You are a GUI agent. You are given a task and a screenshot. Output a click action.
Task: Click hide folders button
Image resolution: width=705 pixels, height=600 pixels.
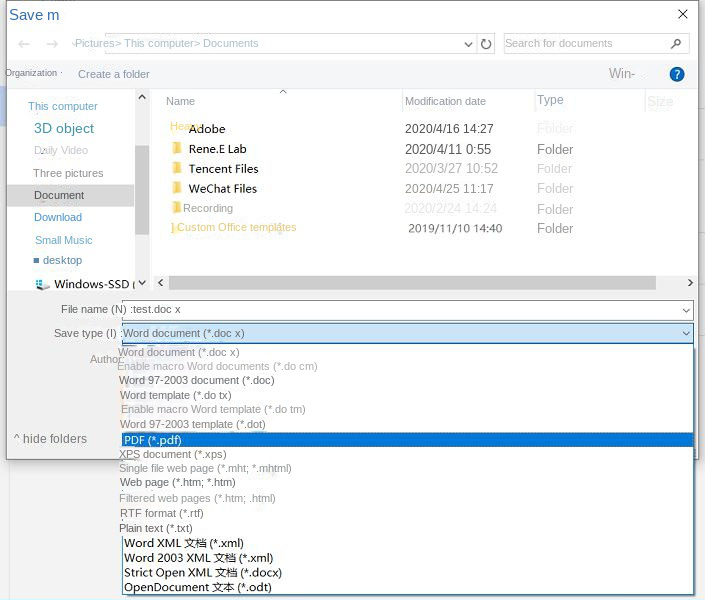pyautogui.click(x=51, y=439)
